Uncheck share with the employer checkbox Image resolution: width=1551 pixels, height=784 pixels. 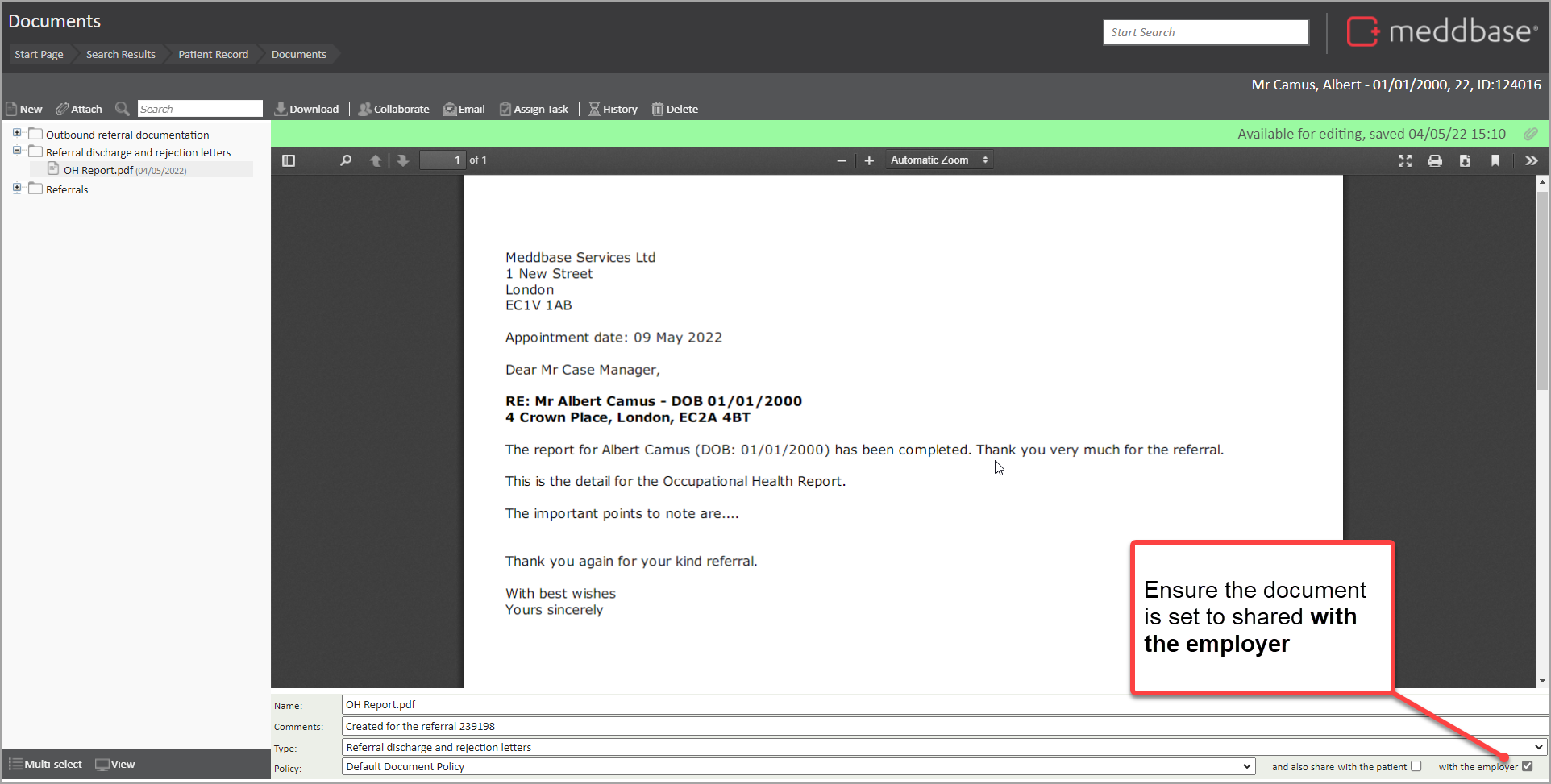[x=1527, y=766]
